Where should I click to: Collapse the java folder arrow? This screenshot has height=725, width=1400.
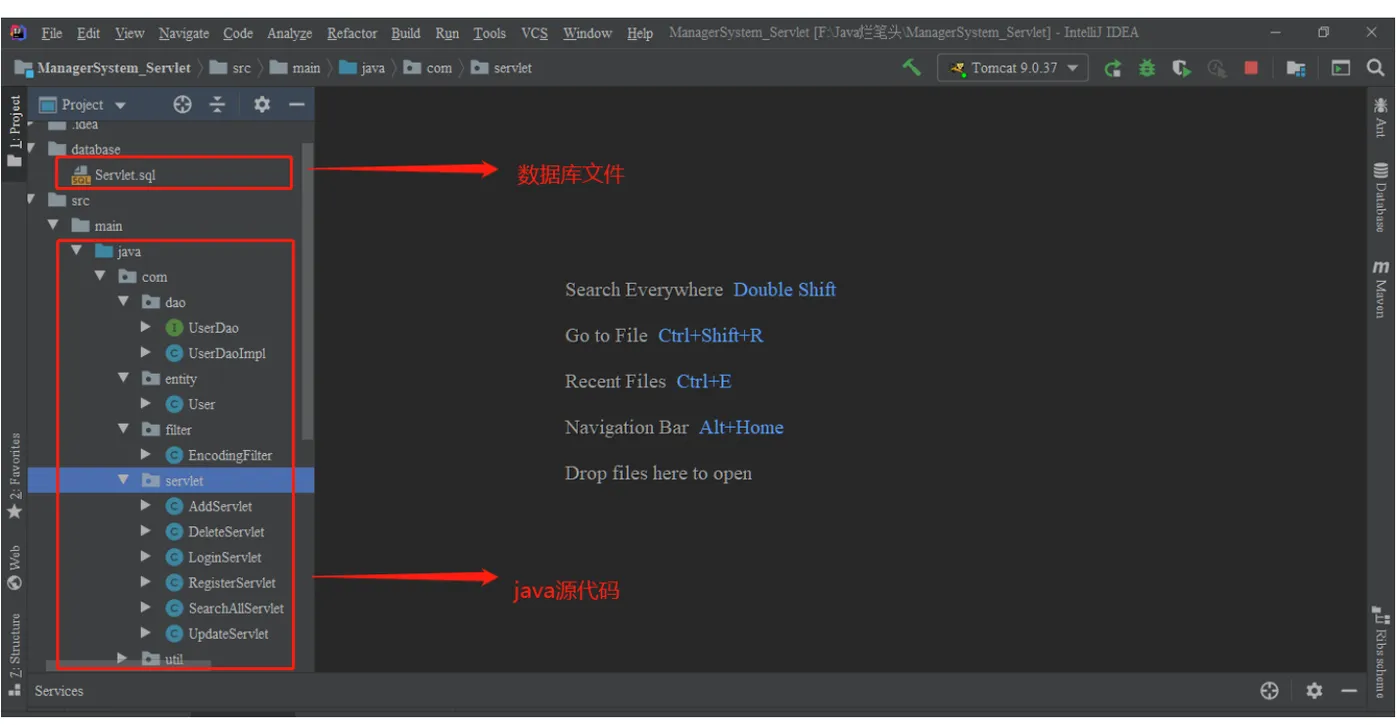pos(77,251)
